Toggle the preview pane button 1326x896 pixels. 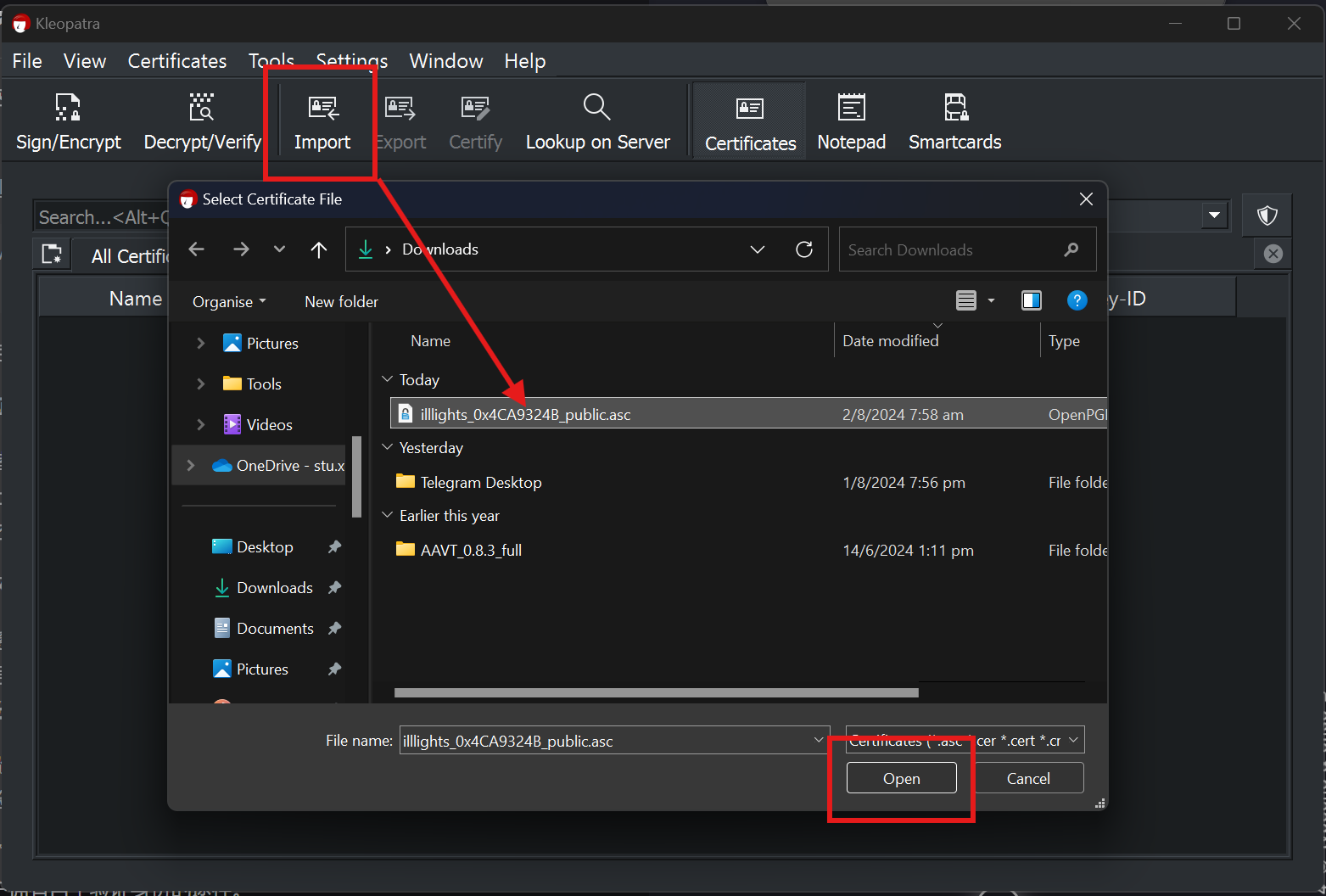pos(1032,300)
